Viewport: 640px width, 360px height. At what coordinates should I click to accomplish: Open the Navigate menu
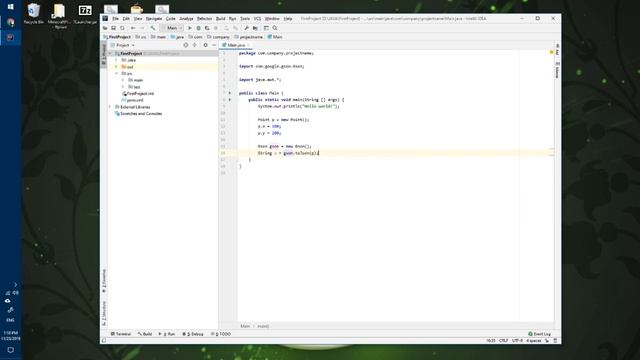point(154,19)
